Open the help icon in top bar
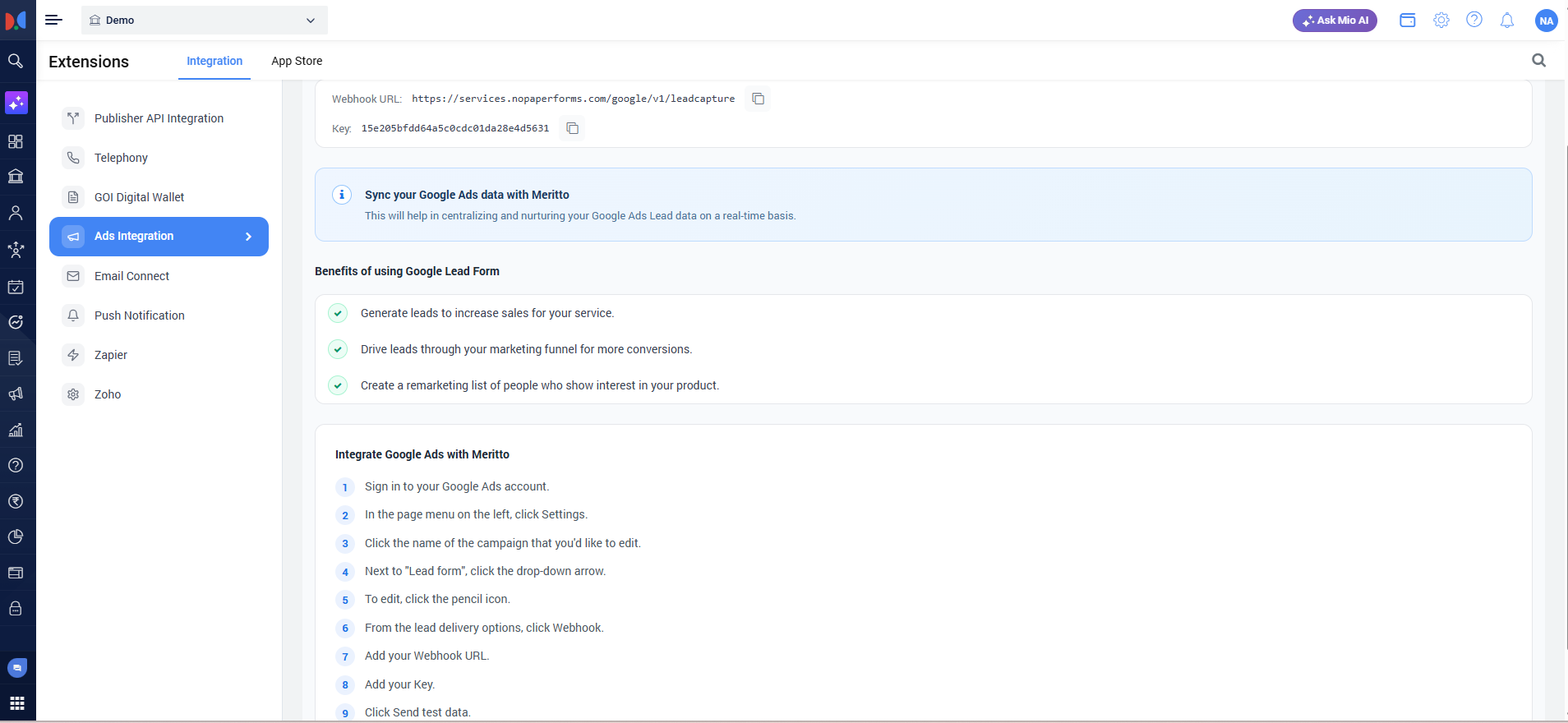 (1474, 20)
